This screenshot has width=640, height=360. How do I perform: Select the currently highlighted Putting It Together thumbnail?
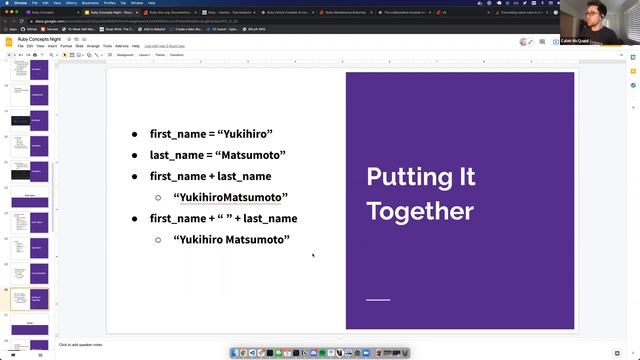tap(29, 299)
